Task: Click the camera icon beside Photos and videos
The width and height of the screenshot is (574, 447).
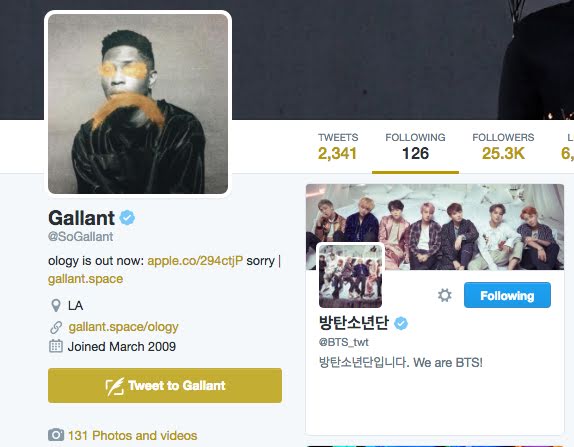Action: 56,435
